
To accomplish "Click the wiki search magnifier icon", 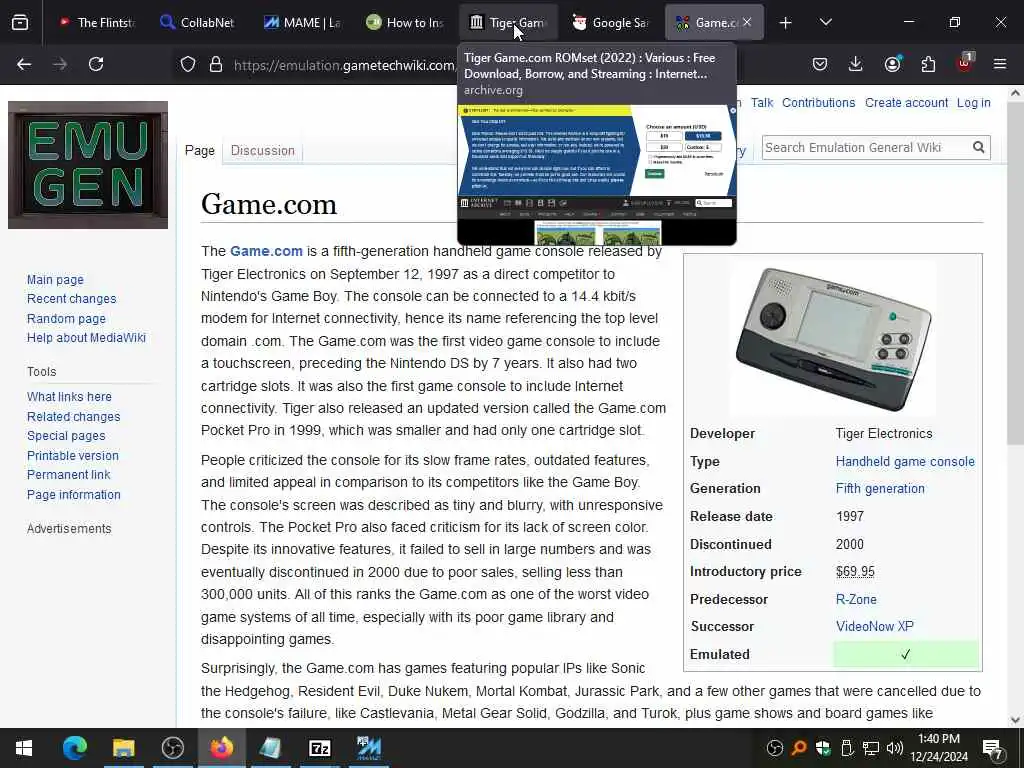I will [x=978, y=147].
